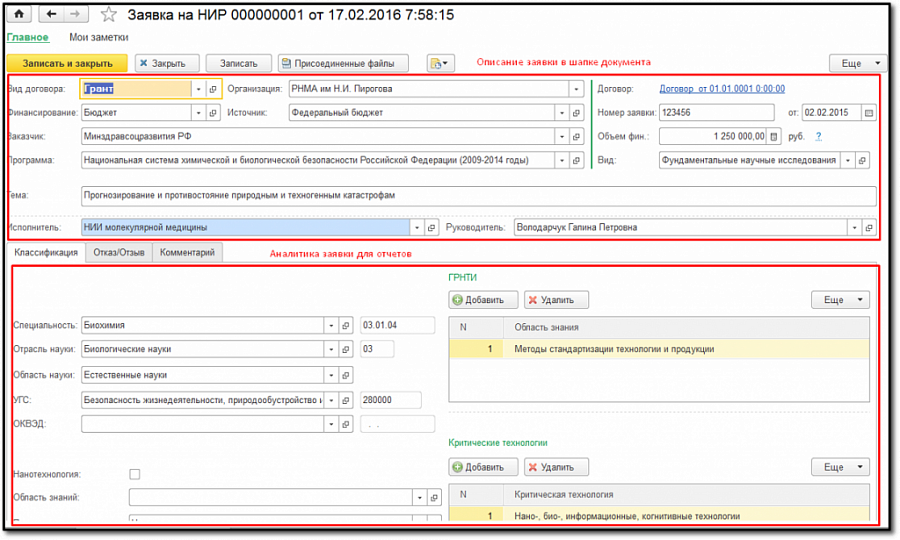Screen dimensions: 900x540
Task: Open the top toolbar Еще menu
Action: (x=859, y=63)
